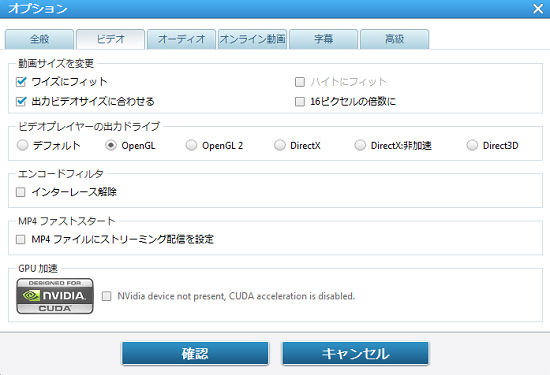Open the 高級 tab
The width and height of the screenshot is (550, 375).
[x=395, y=39]
